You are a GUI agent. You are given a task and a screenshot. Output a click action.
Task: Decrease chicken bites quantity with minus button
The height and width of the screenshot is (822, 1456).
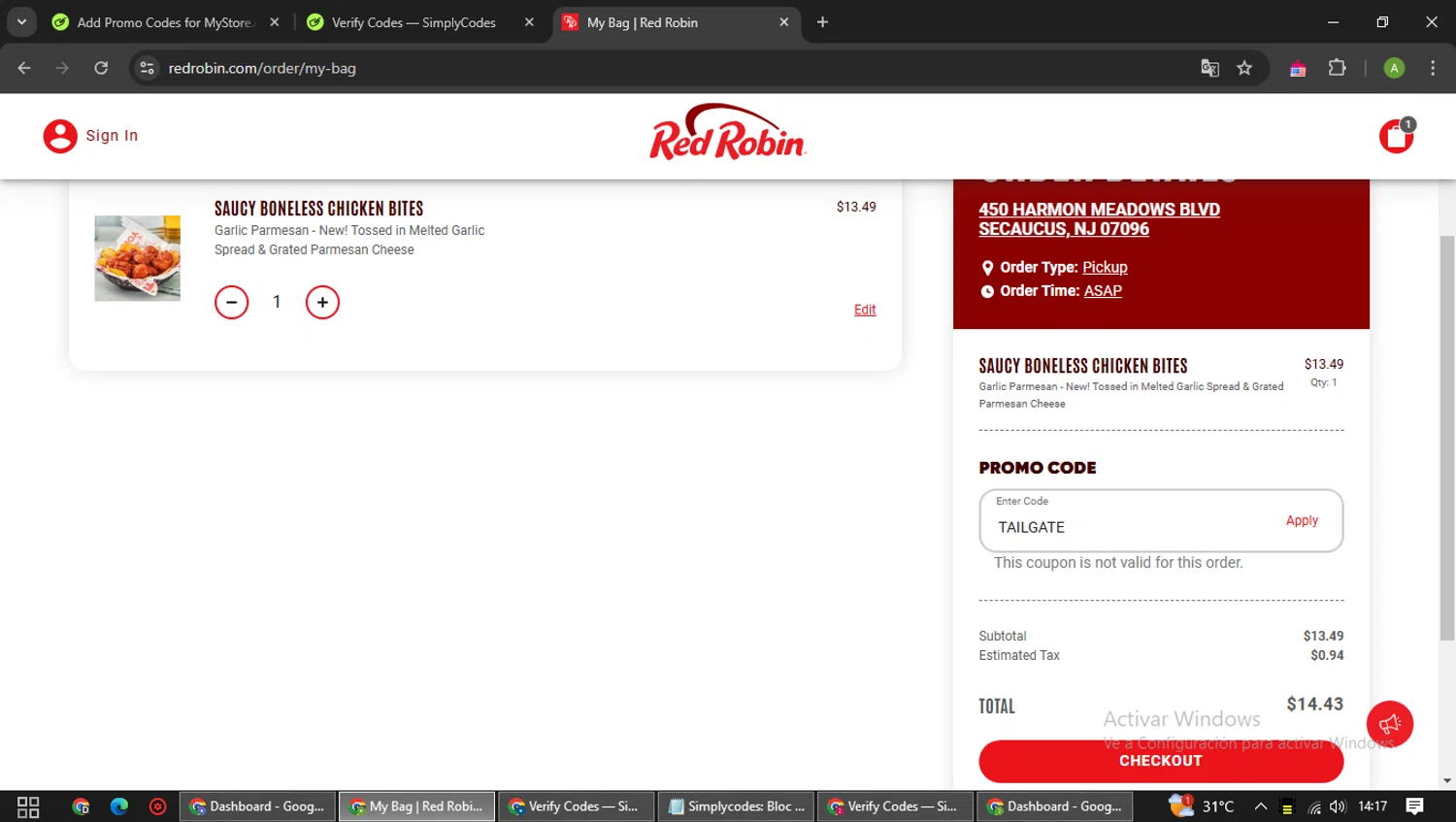[x=231, y=302]
